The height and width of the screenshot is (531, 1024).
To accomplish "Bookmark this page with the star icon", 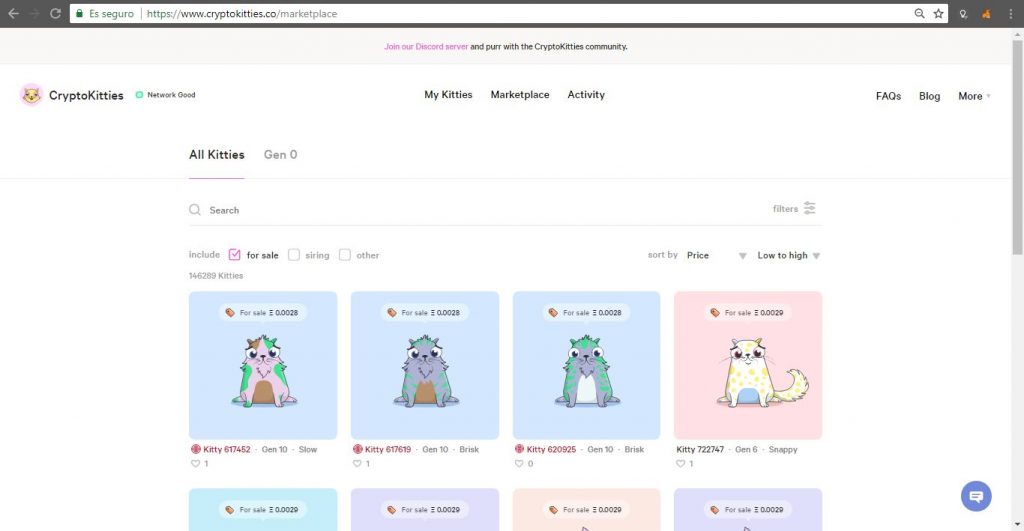I will (x=938, y=13).
